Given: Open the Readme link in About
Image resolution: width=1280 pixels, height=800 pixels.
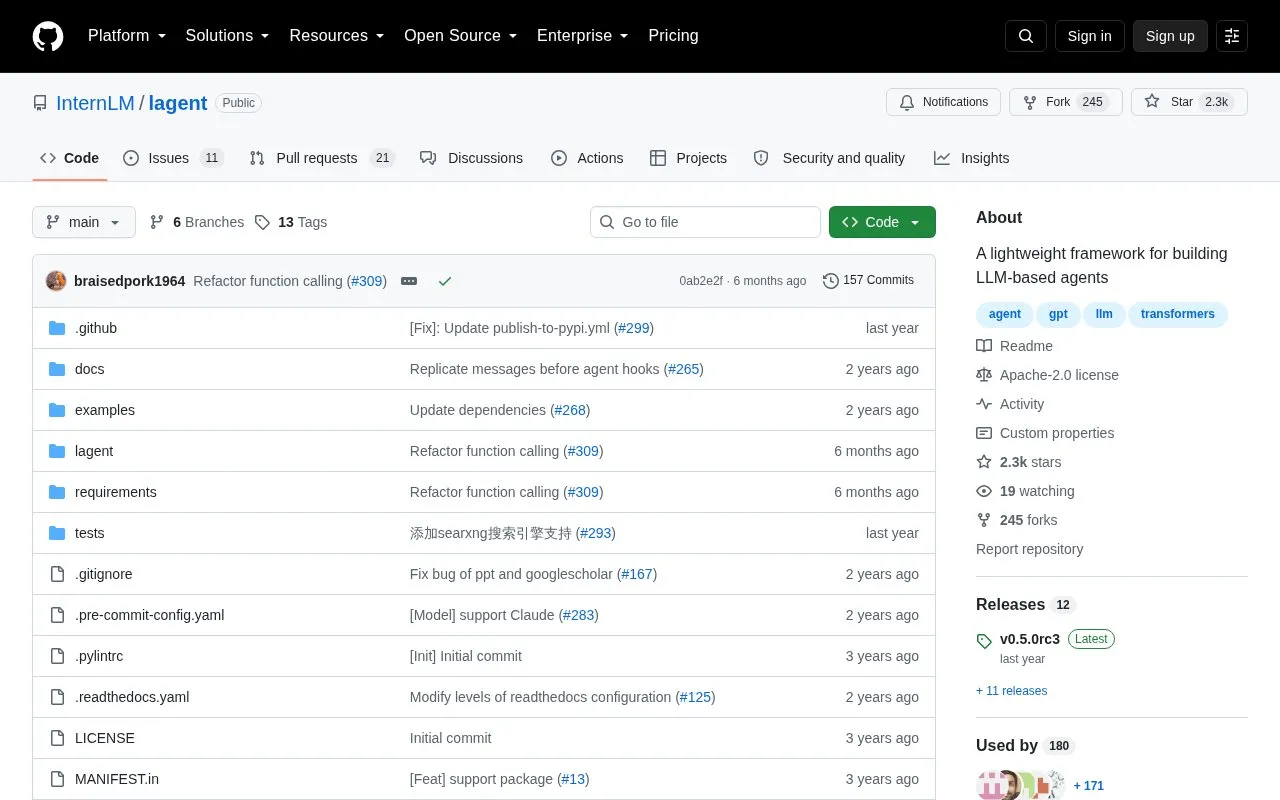Looking at the screenshot, I should (x=1015, y=346).
